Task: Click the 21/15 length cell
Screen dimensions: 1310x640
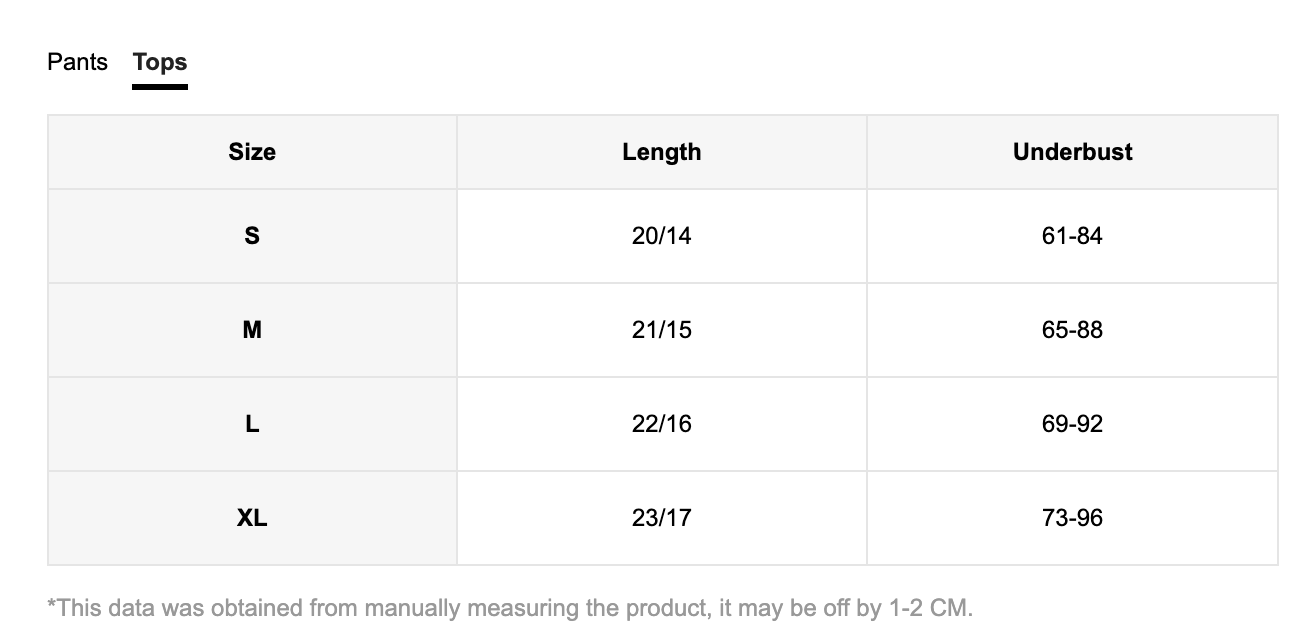Action: [x=662, y=330]
